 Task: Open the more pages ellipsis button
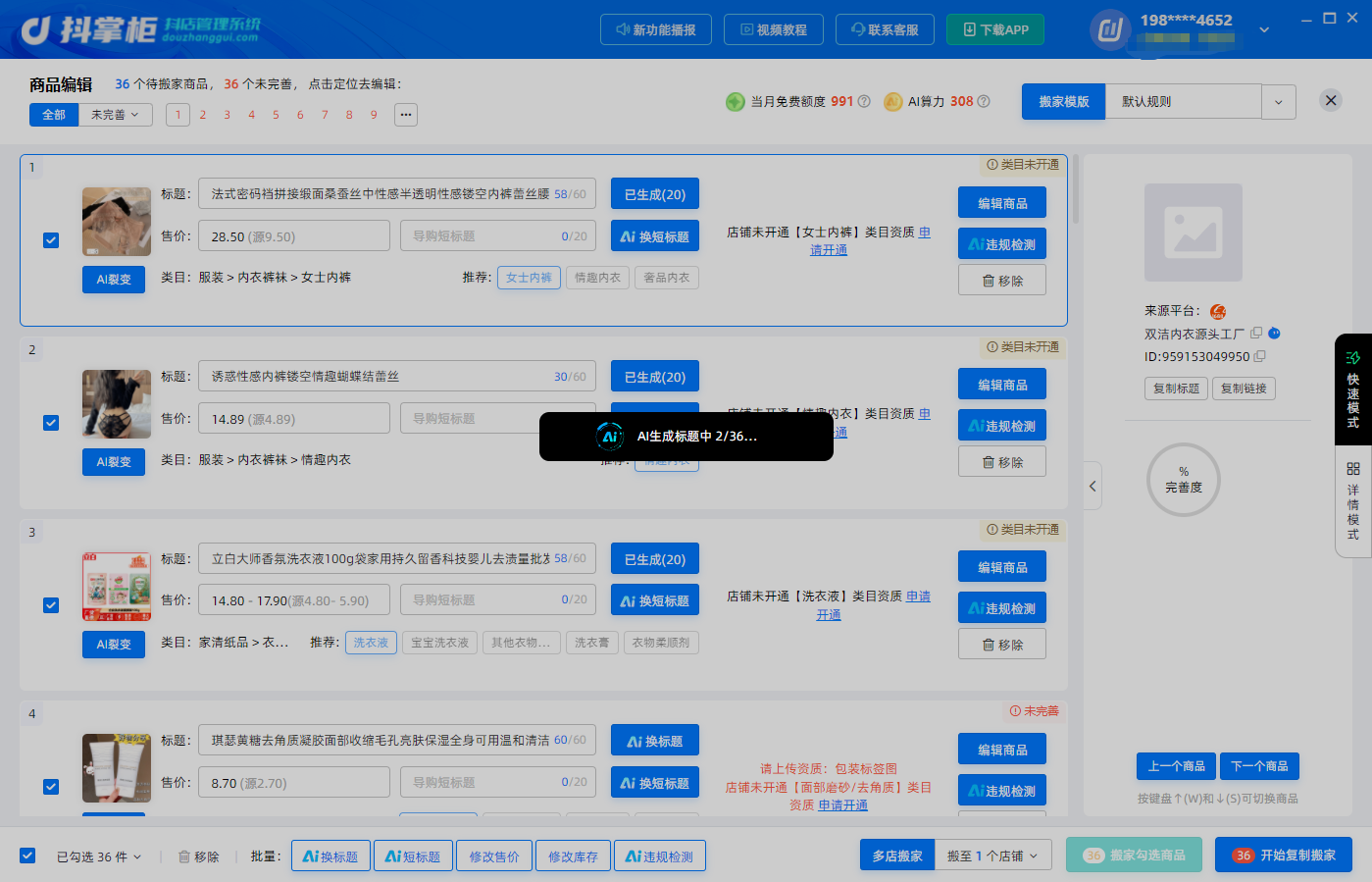406,115
